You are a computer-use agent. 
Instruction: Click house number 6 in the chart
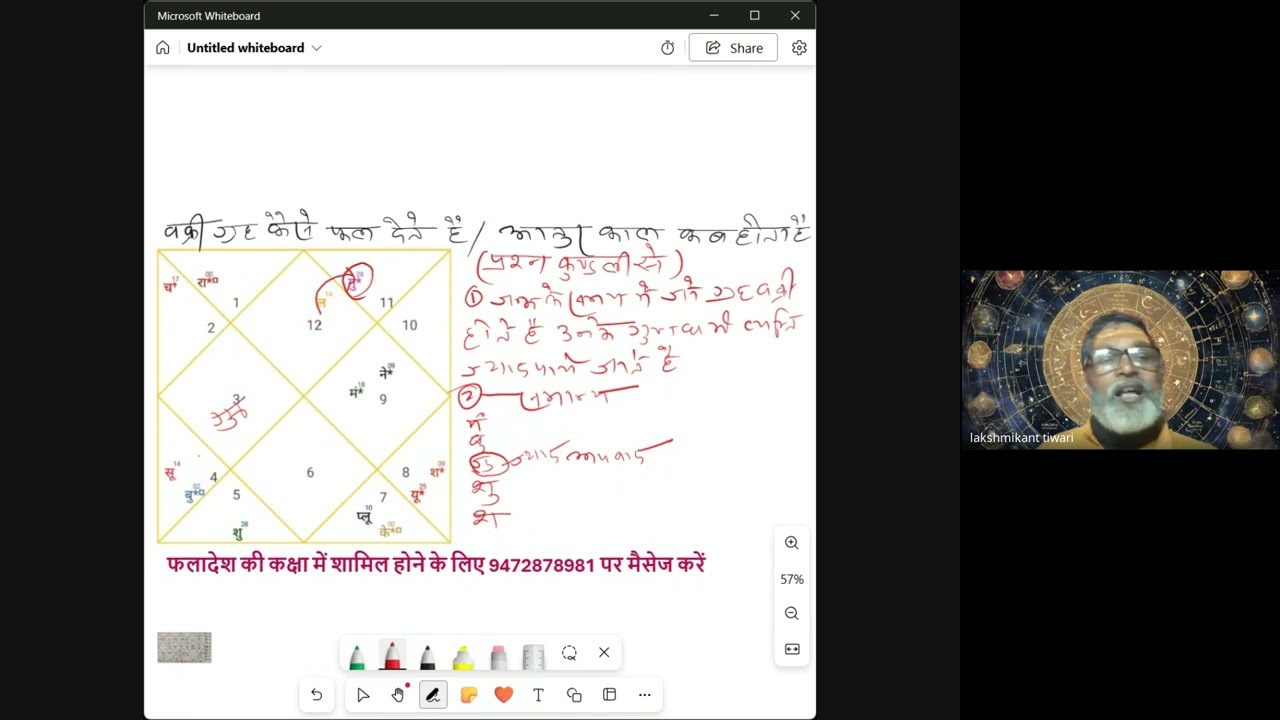tap(310, 473)
